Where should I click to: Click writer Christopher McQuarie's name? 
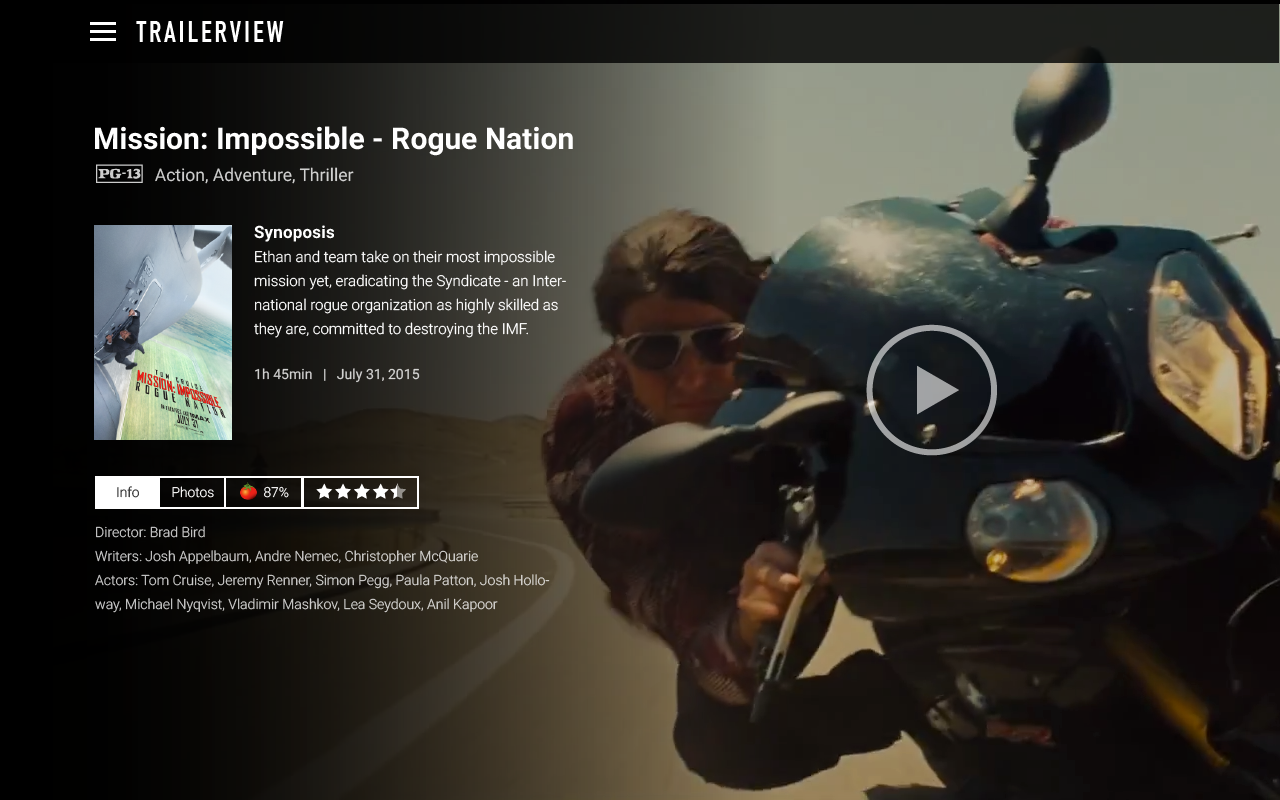(411, 556)
